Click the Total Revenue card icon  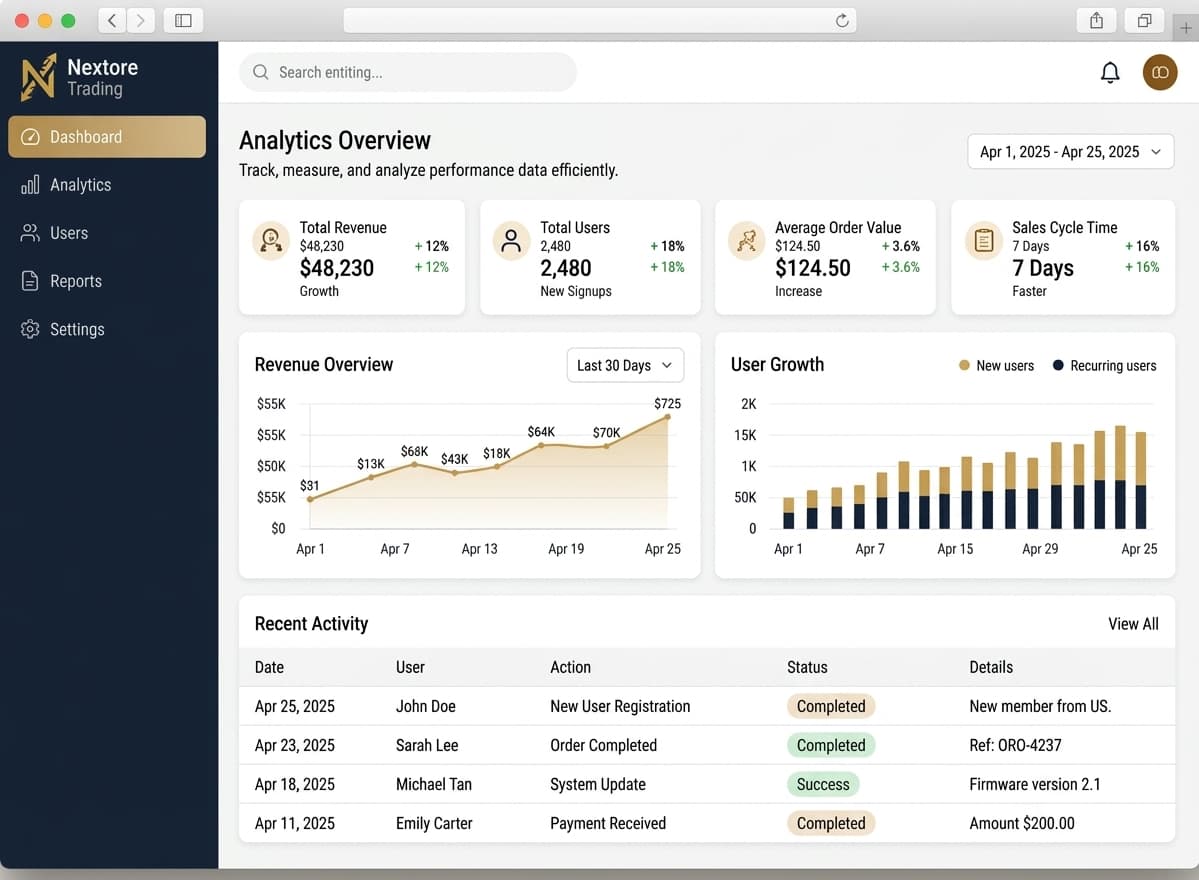pyautogui.click(x=271, y=241)
